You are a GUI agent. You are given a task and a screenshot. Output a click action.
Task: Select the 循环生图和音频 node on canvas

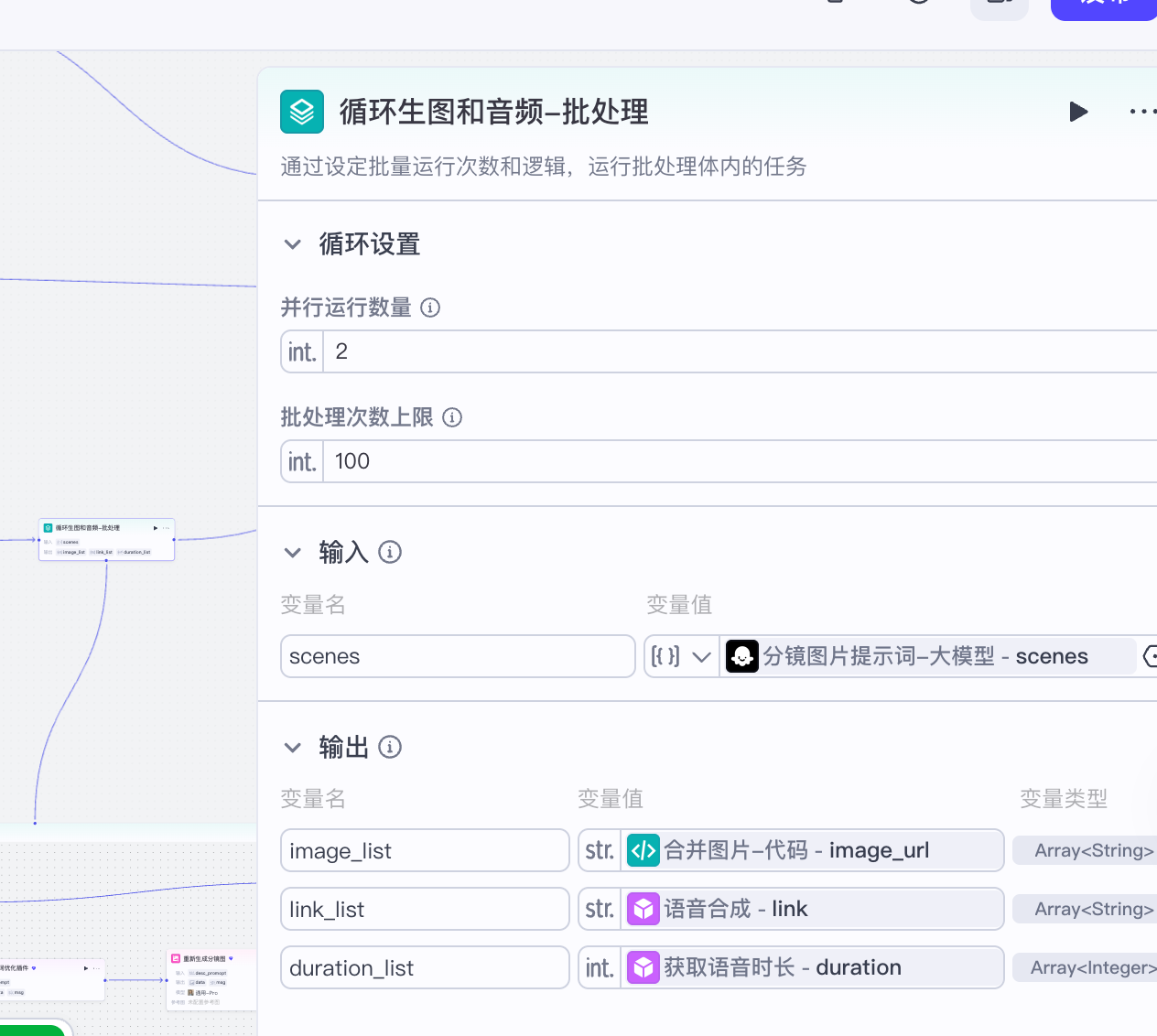pyautogui.click(x=106, y=539)
